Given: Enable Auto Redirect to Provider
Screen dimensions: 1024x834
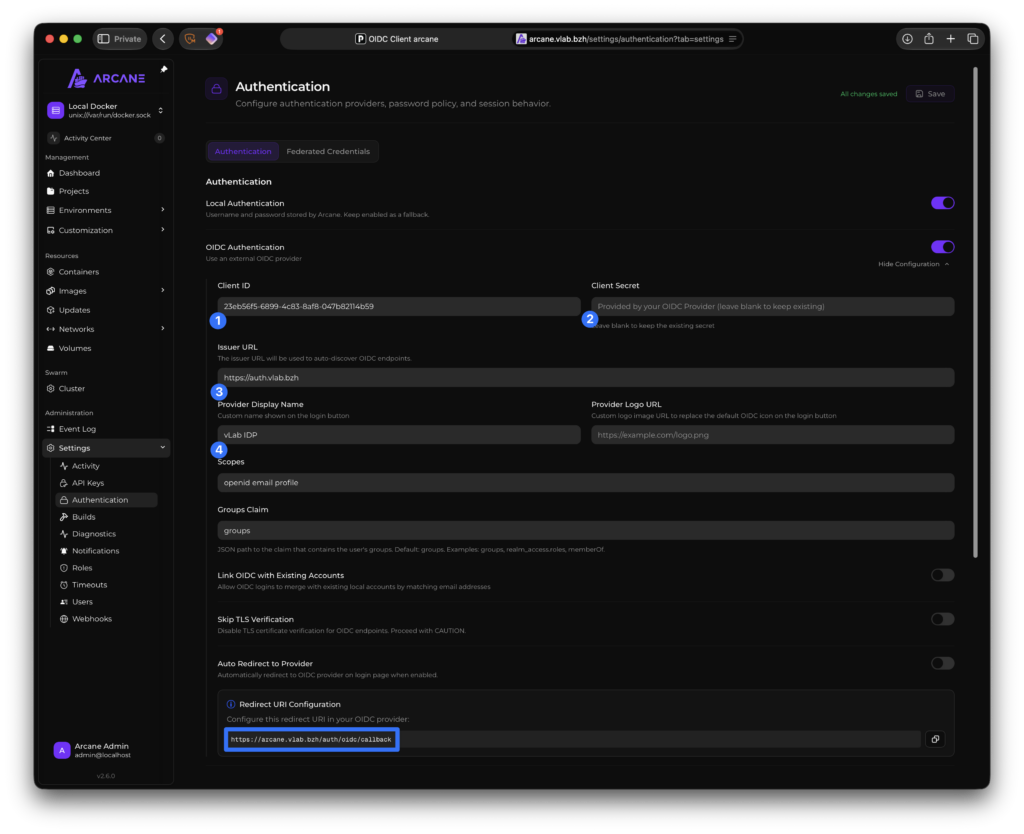Looking at the screenshot, I should coord(942,664).
